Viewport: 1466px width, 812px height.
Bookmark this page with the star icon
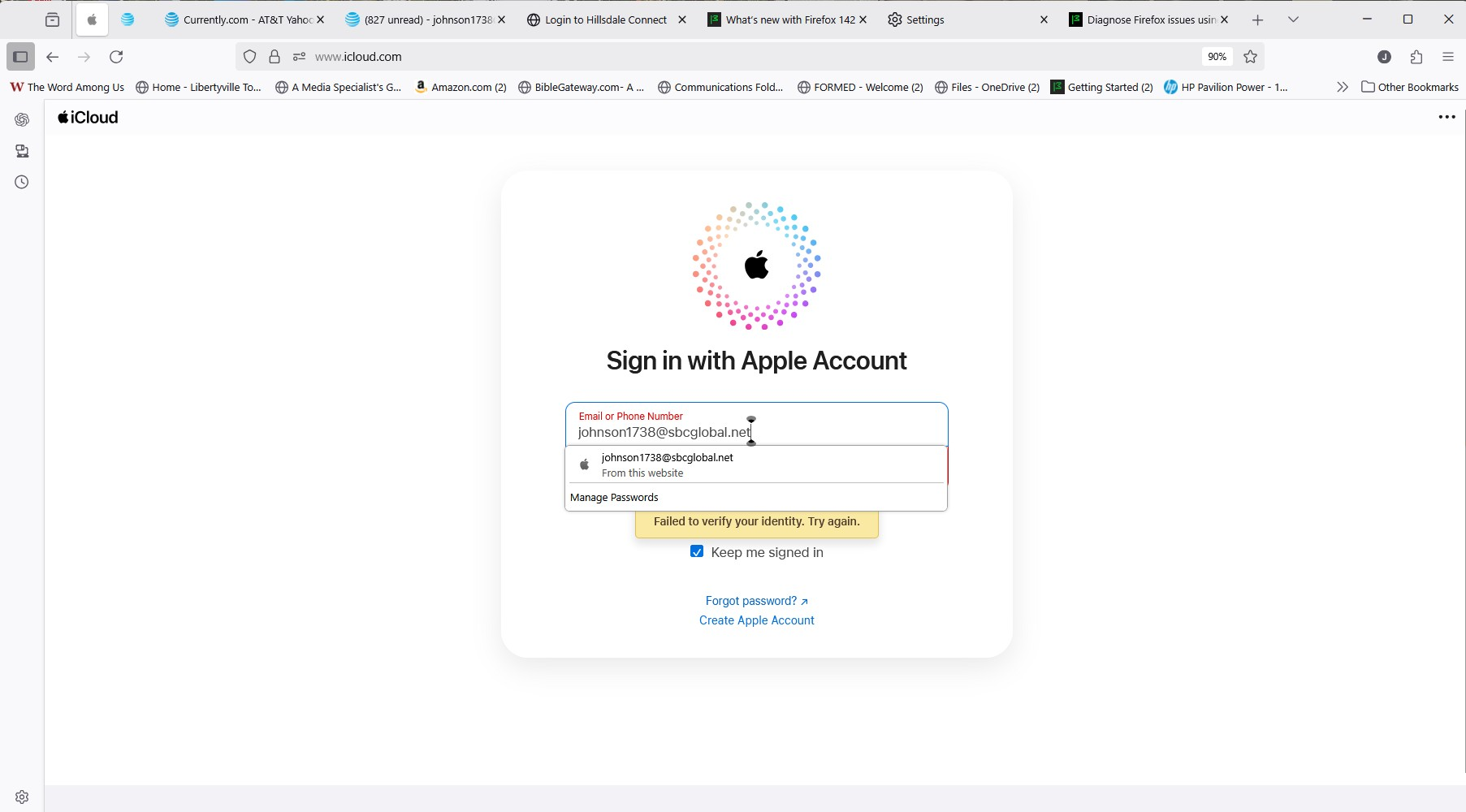coord(1250,57)
